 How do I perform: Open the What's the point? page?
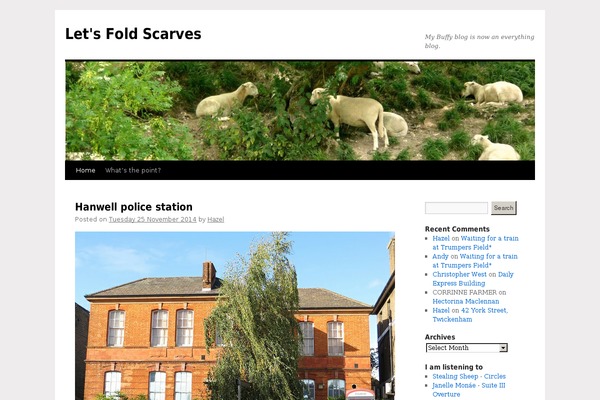(x=133, y=170)
